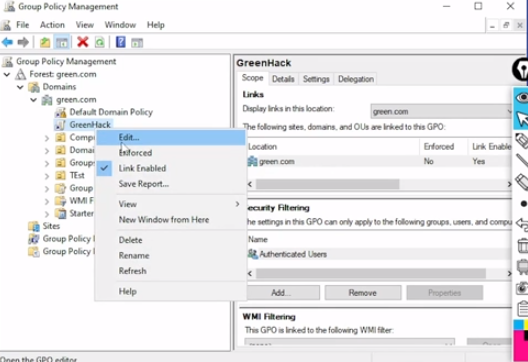Click the eye icon in side toolbar
This screenshot has width=528, height=362.
[x=522, y=97]
